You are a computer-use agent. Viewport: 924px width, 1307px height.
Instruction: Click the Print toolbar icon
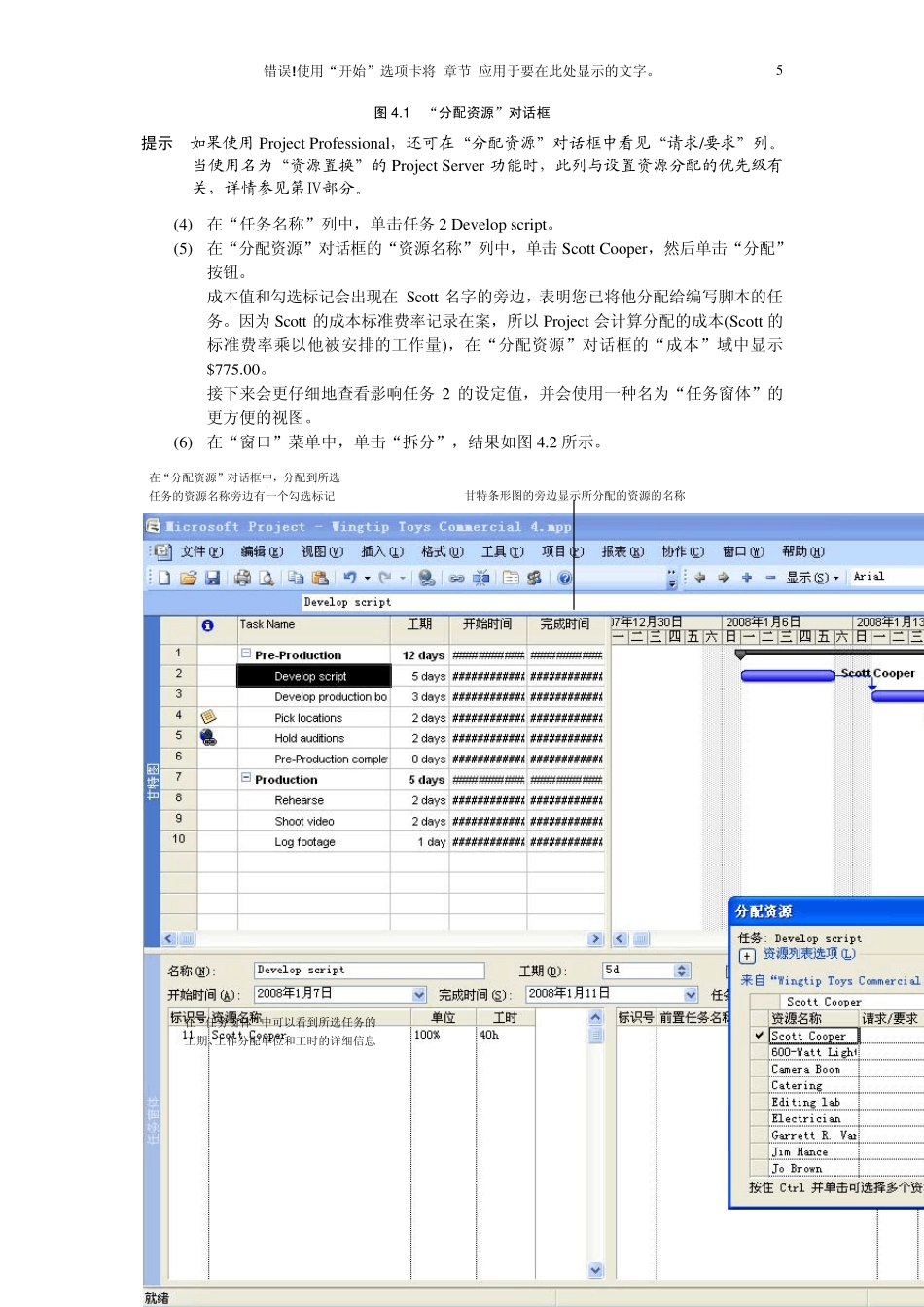[x=242, y=578]
